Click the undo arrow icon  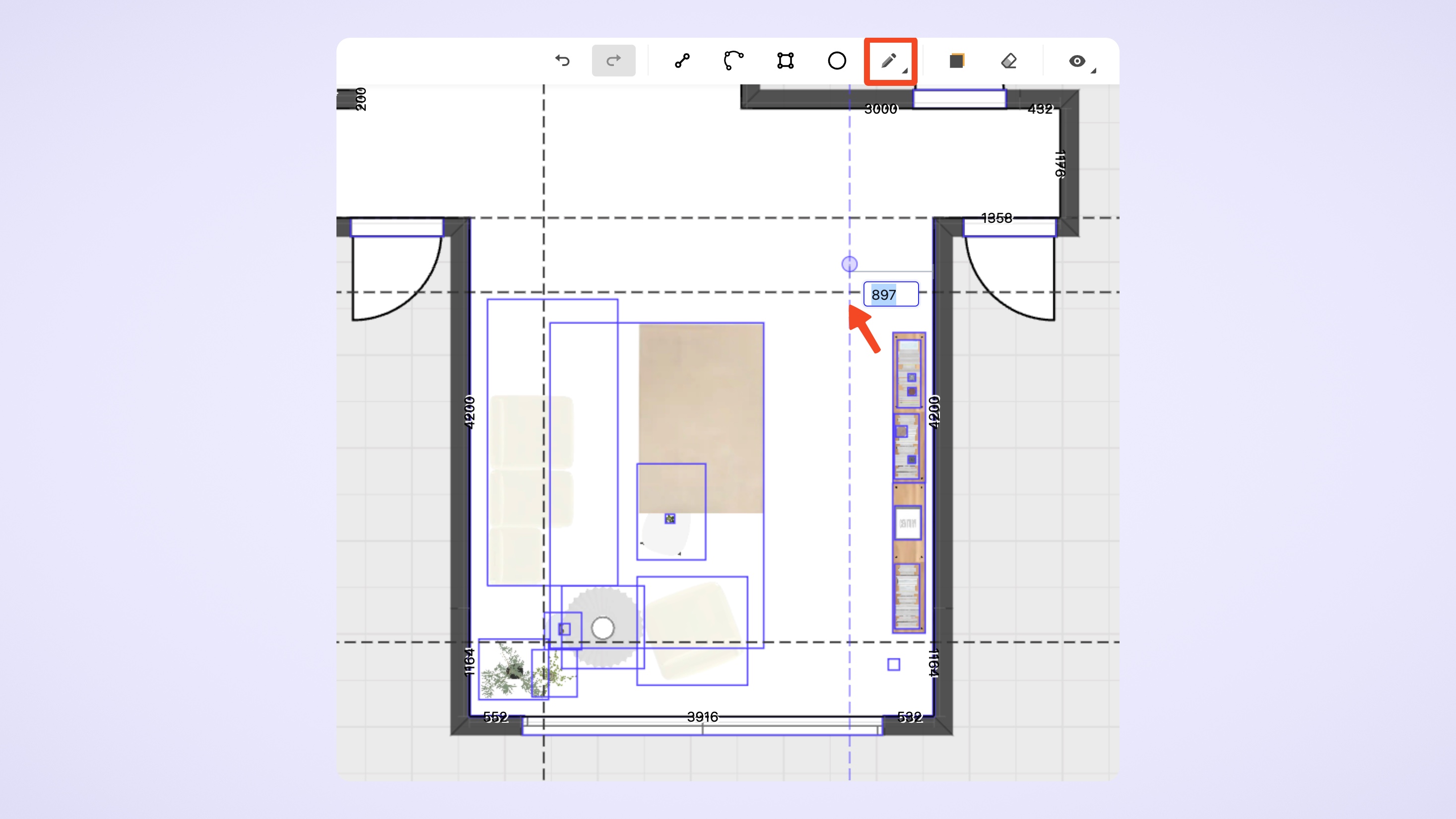(562, 61)
